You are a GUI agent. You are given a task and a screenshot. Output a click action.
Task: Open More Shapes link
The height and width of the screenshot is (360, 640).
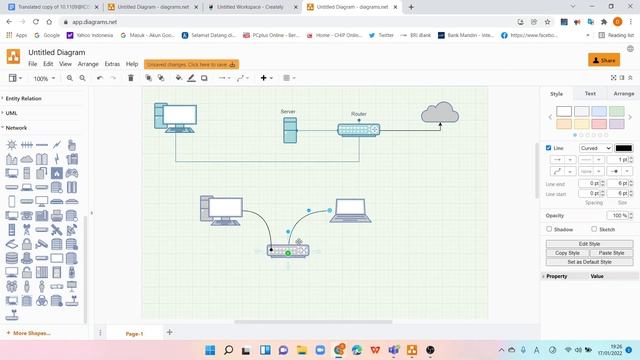(29, 333)
